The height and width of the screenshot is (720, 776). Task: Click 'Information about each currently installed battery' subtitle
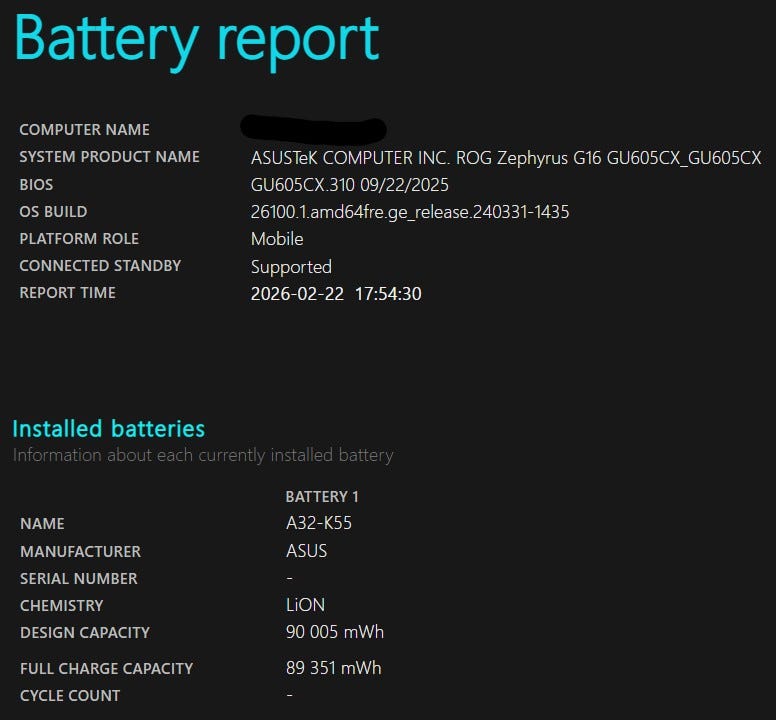[203, 455]
